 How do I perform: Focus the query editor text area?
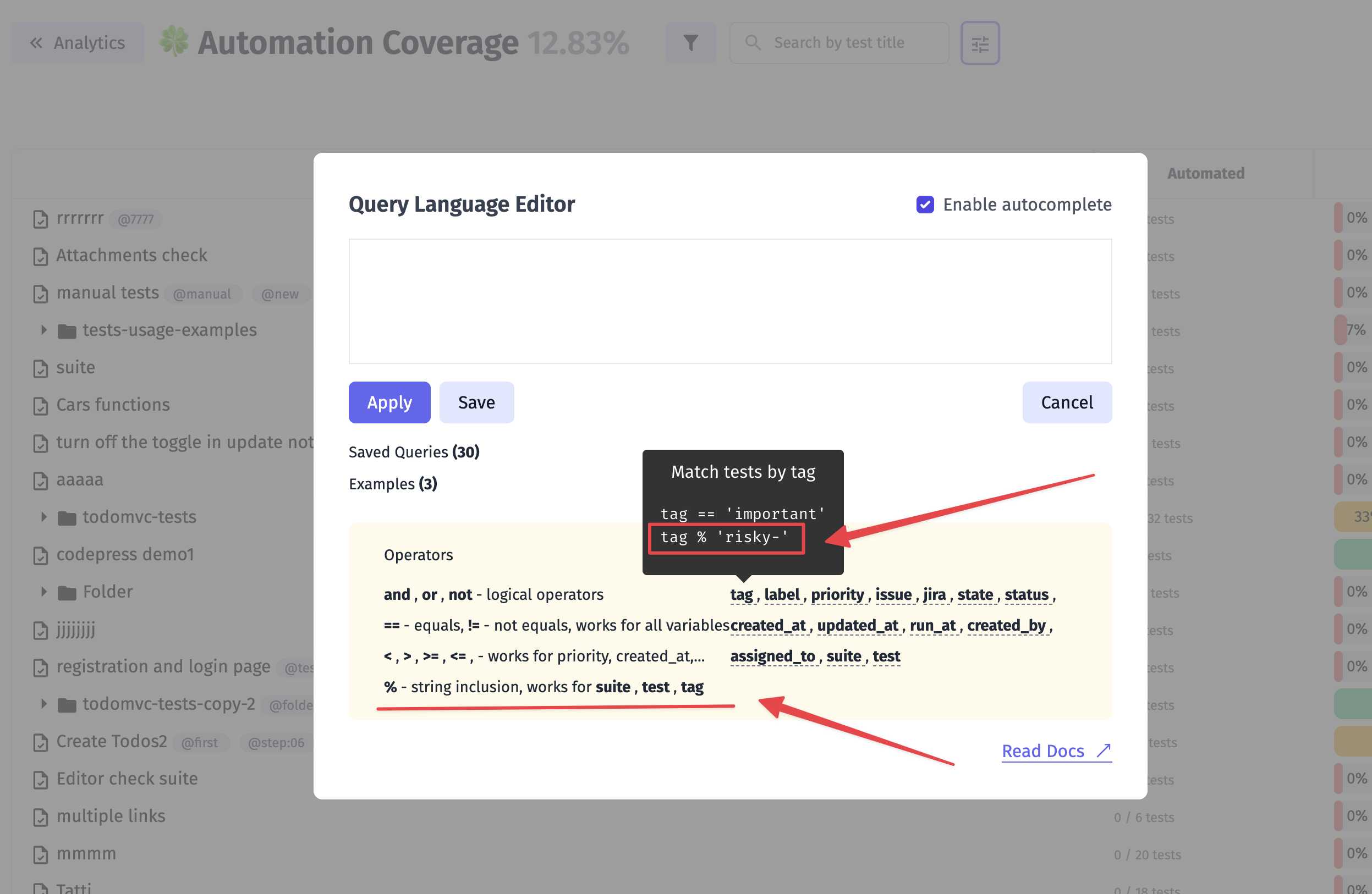pyautogui.click(x=730, y=301)
